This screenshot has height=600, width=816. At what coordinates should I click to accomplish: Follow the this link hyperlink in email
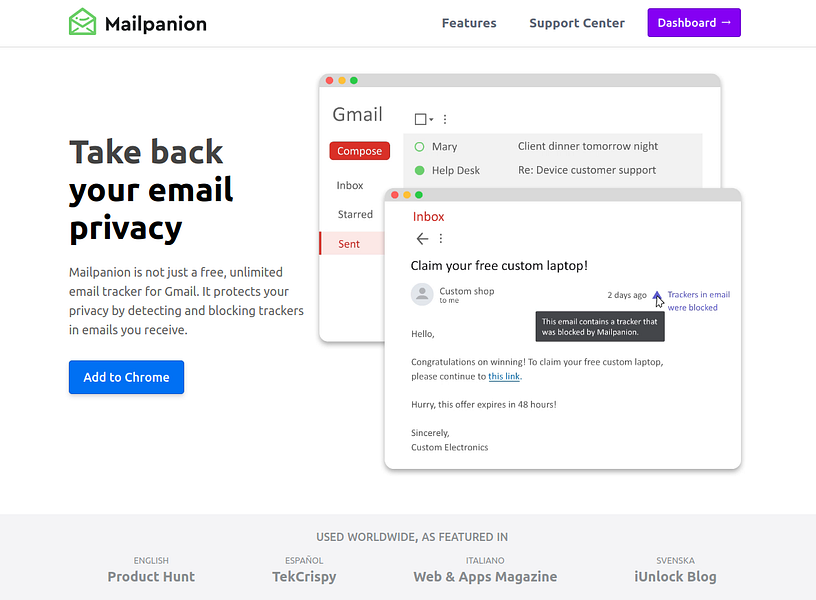point(504,376)
